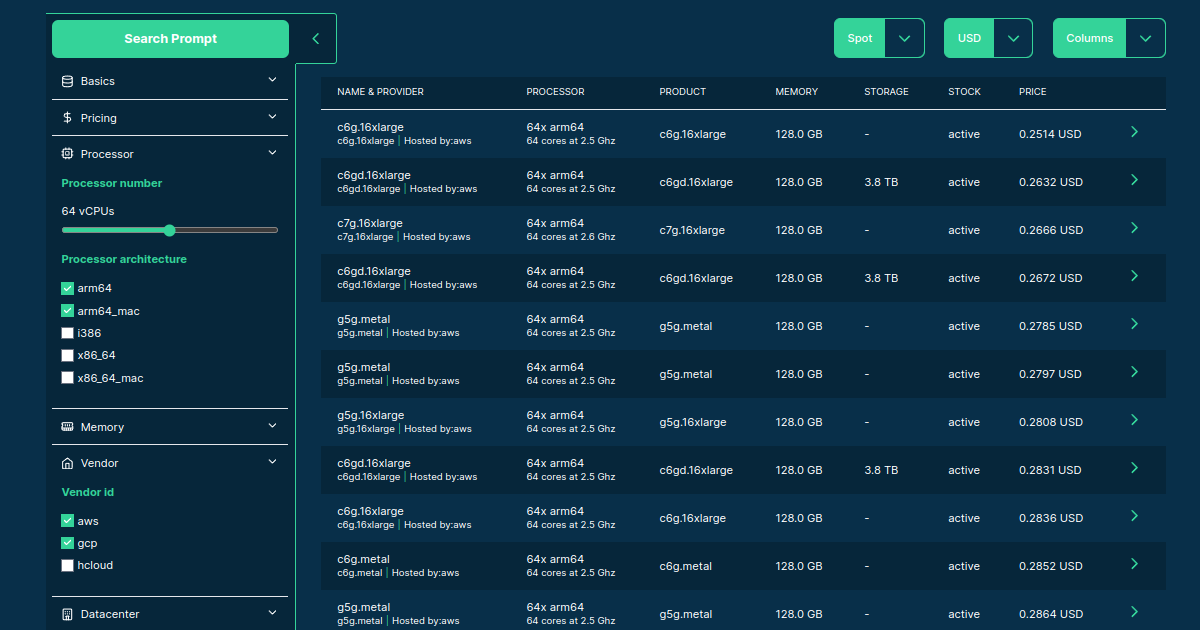Click the memory icon beside Memory

[67, 427]
